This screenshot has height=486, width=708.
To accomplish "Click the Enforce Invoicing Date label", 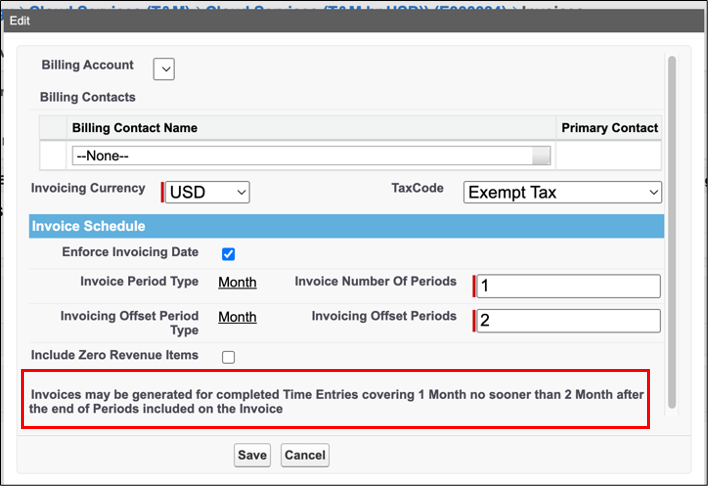I will 130,252.
